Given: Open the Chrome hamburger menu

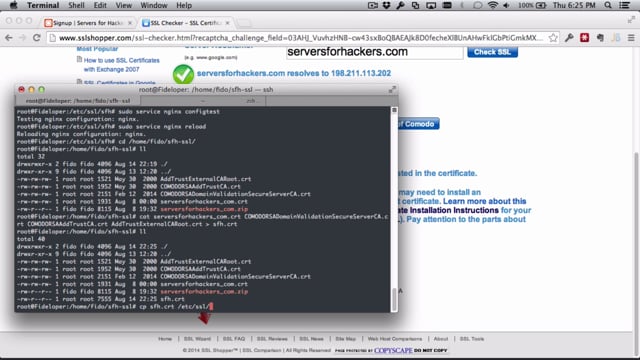Looking at the screenshot, I should [x=631, y=38].
